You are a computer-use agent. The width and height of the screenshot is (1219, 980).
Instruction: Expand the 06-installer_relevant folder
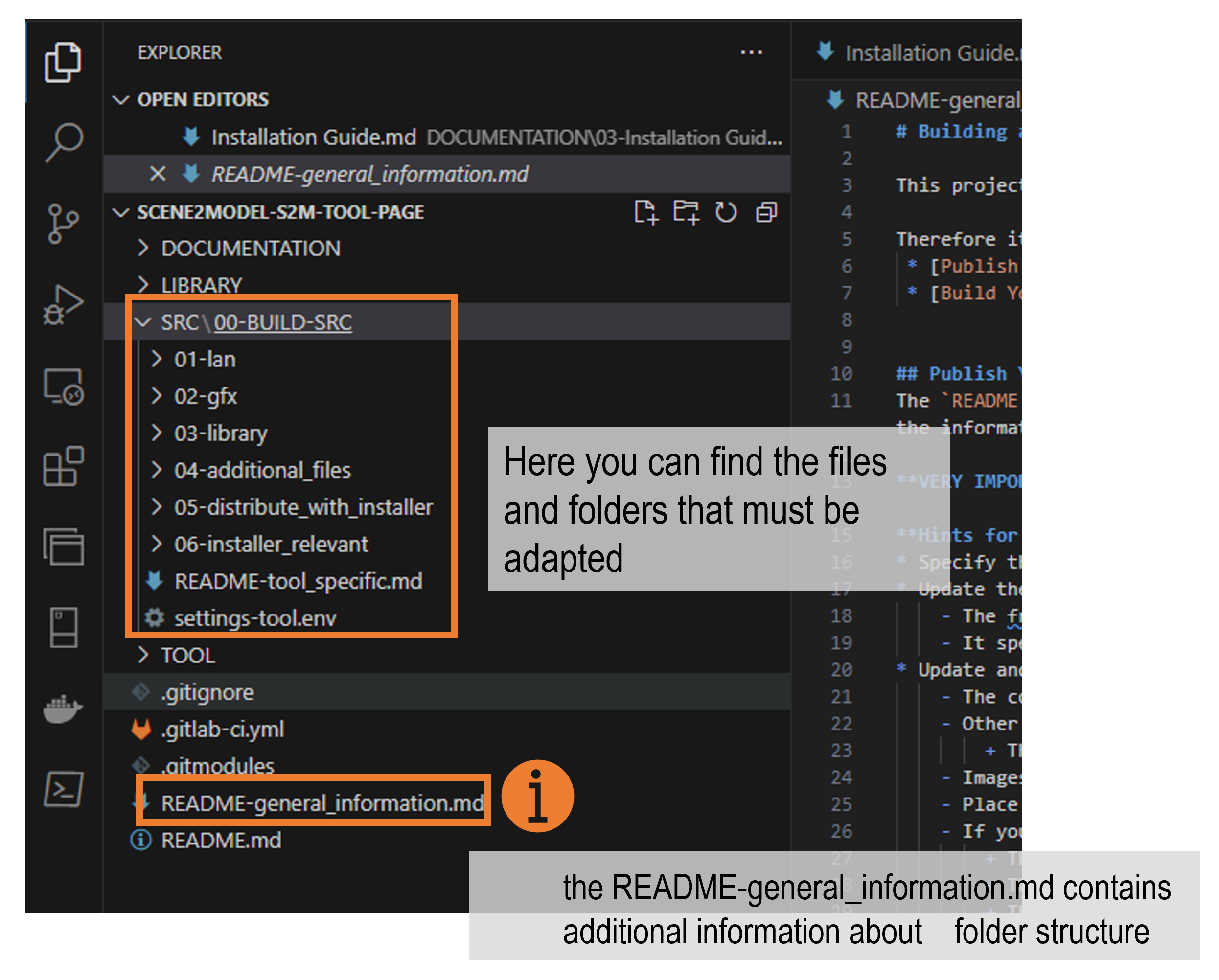(157, 544)
